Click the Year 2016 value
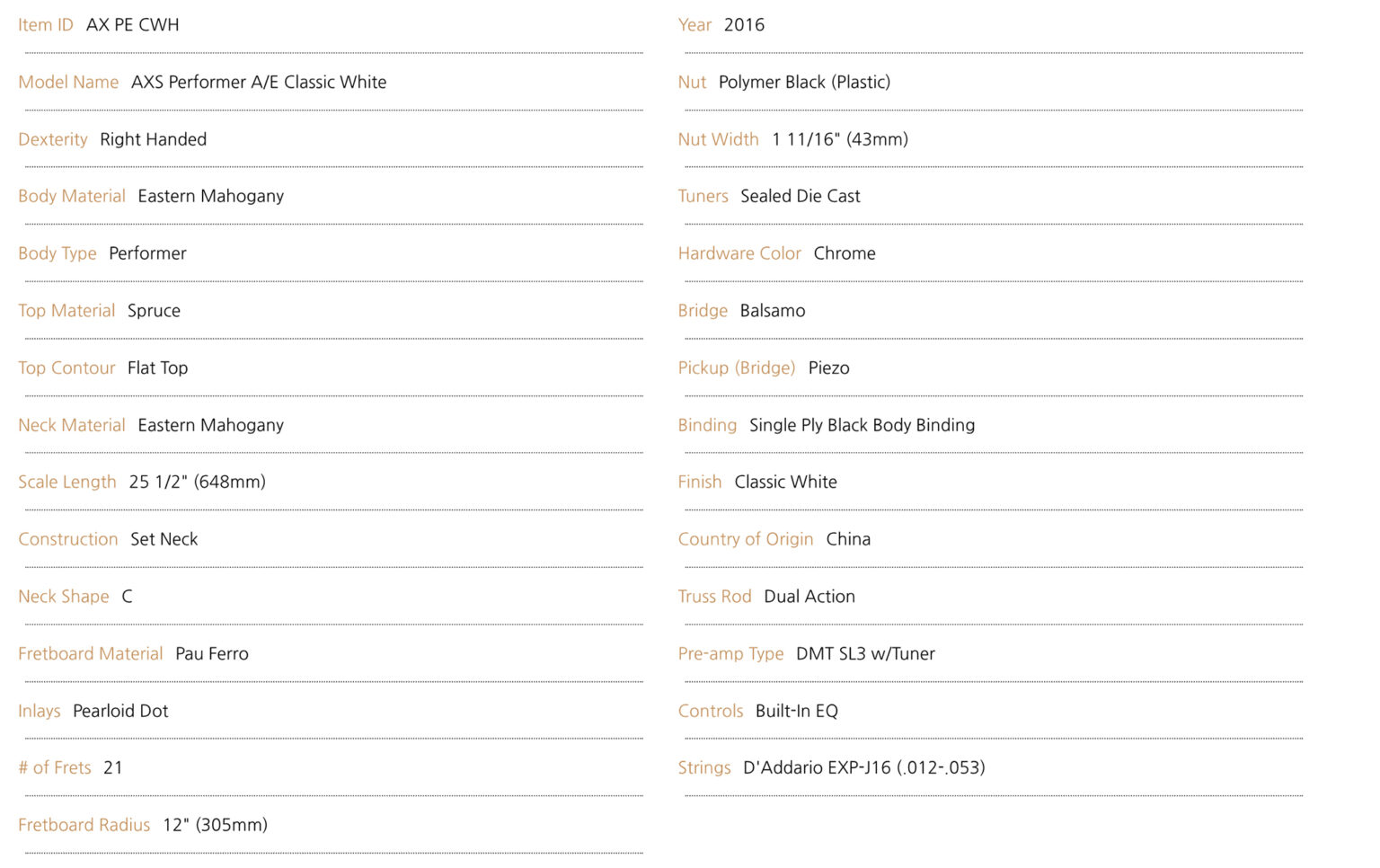 tap(744, 25)
